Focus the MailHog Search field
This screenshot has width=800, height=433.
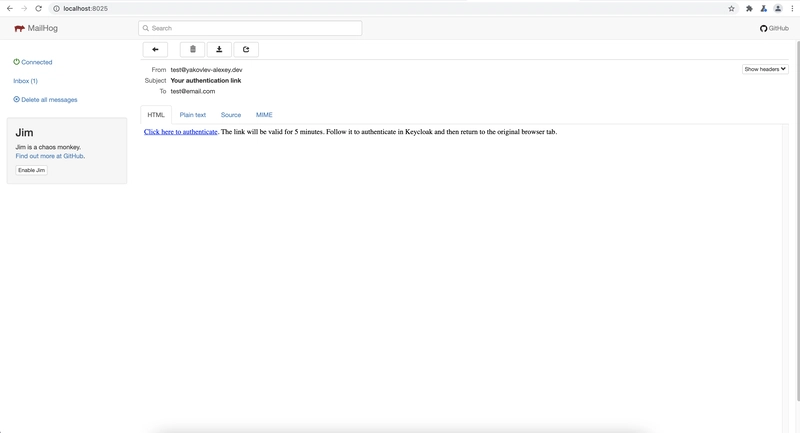[x=250, y=29]
